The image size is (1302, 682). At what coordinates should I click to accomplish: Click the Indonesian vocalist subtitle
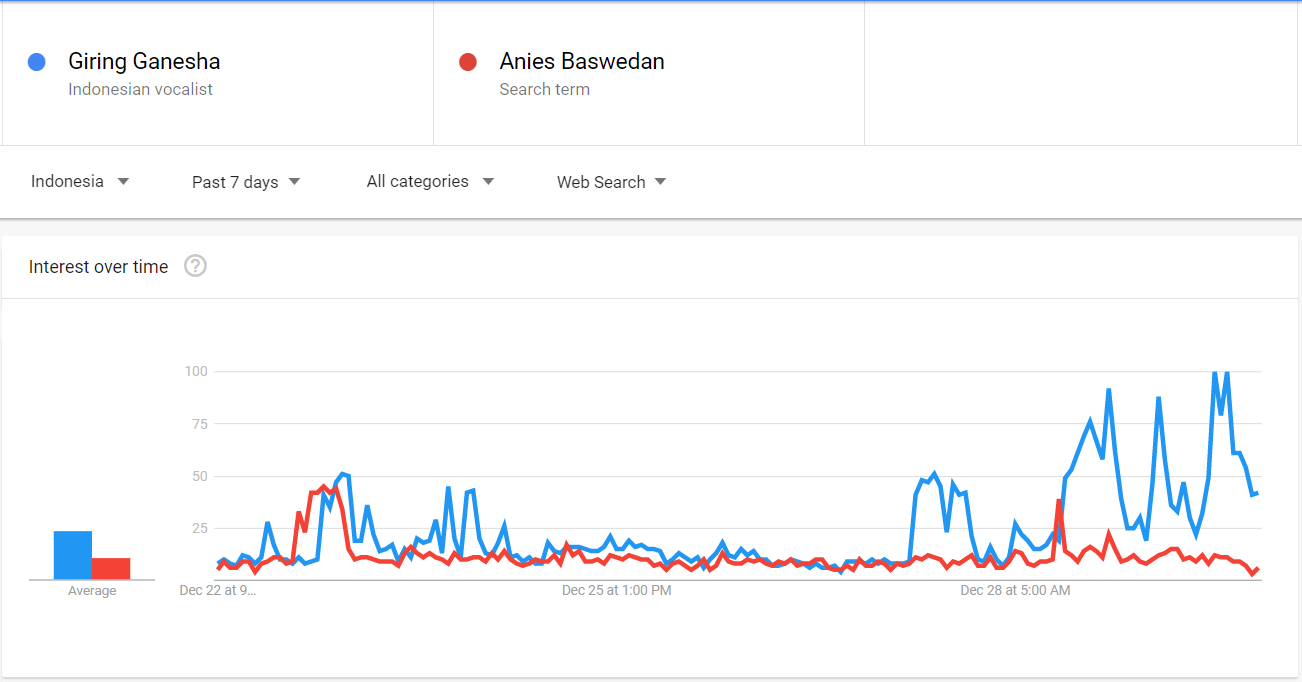pyautogui.click(x=140, y=89)
